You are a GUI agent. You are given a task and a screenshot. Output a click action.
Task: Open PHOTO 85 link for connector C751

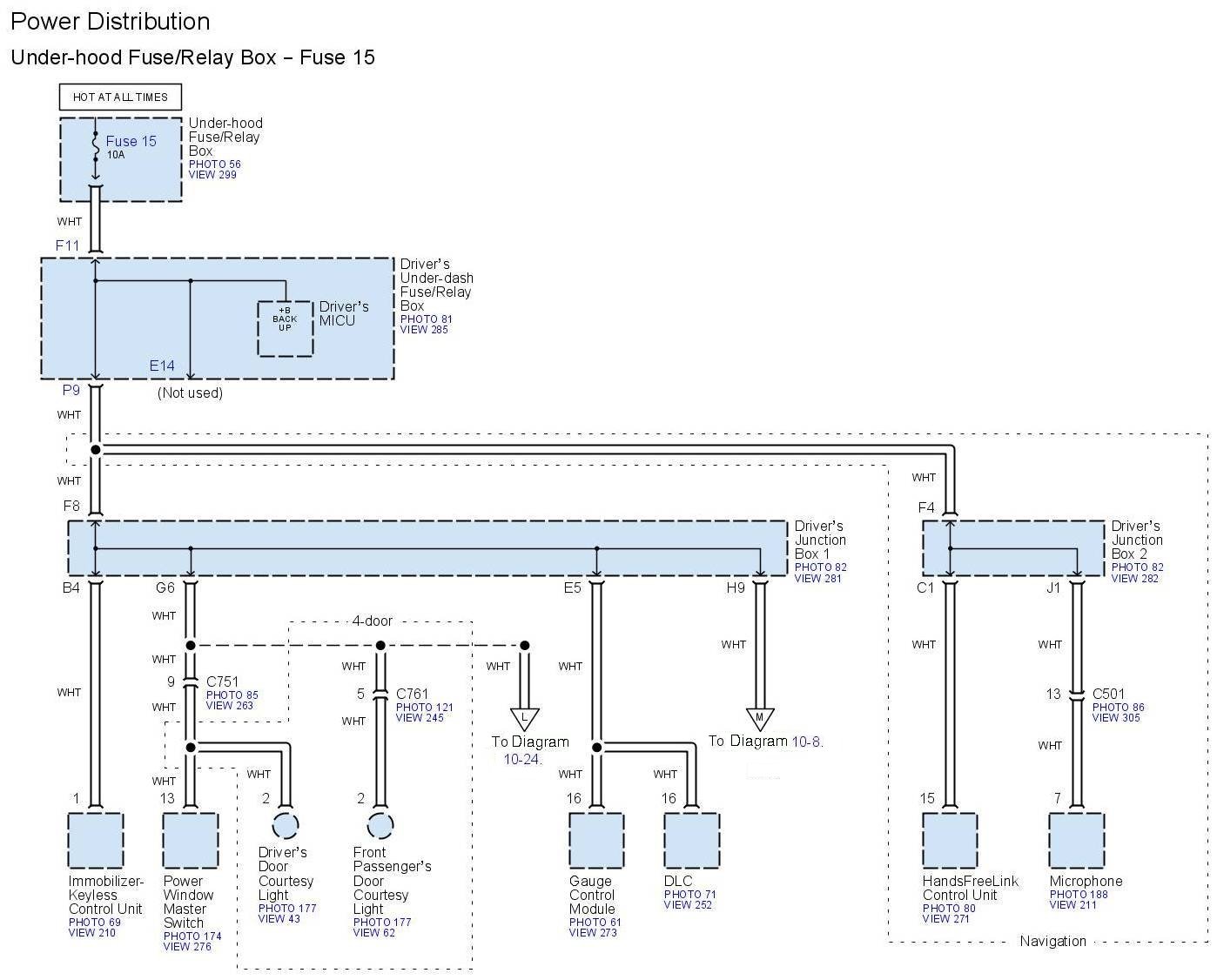(x=232, y=695)
